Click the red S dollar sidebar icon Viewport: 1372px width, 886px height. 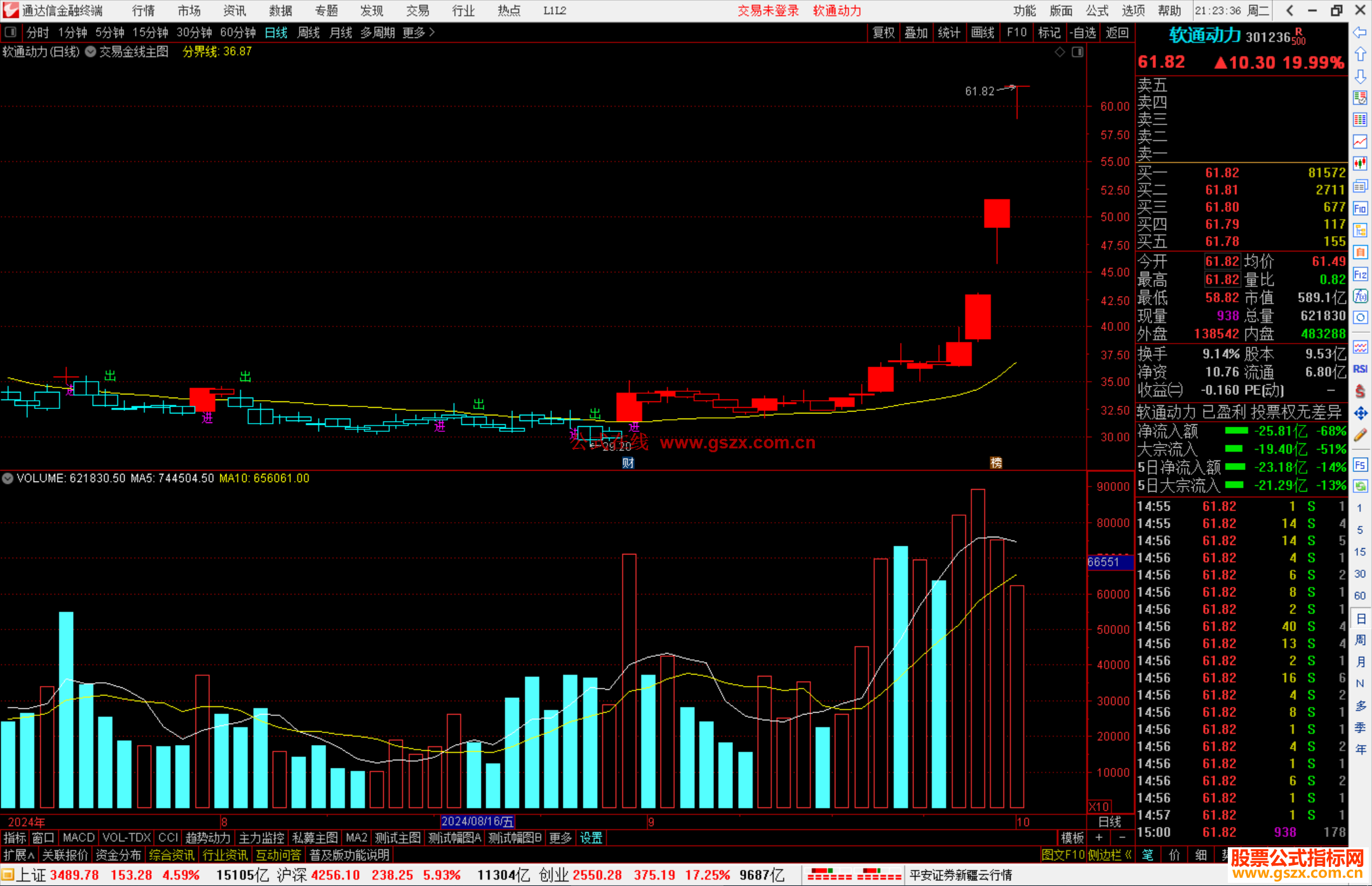pyautogui.click(x=1360, y=391)
